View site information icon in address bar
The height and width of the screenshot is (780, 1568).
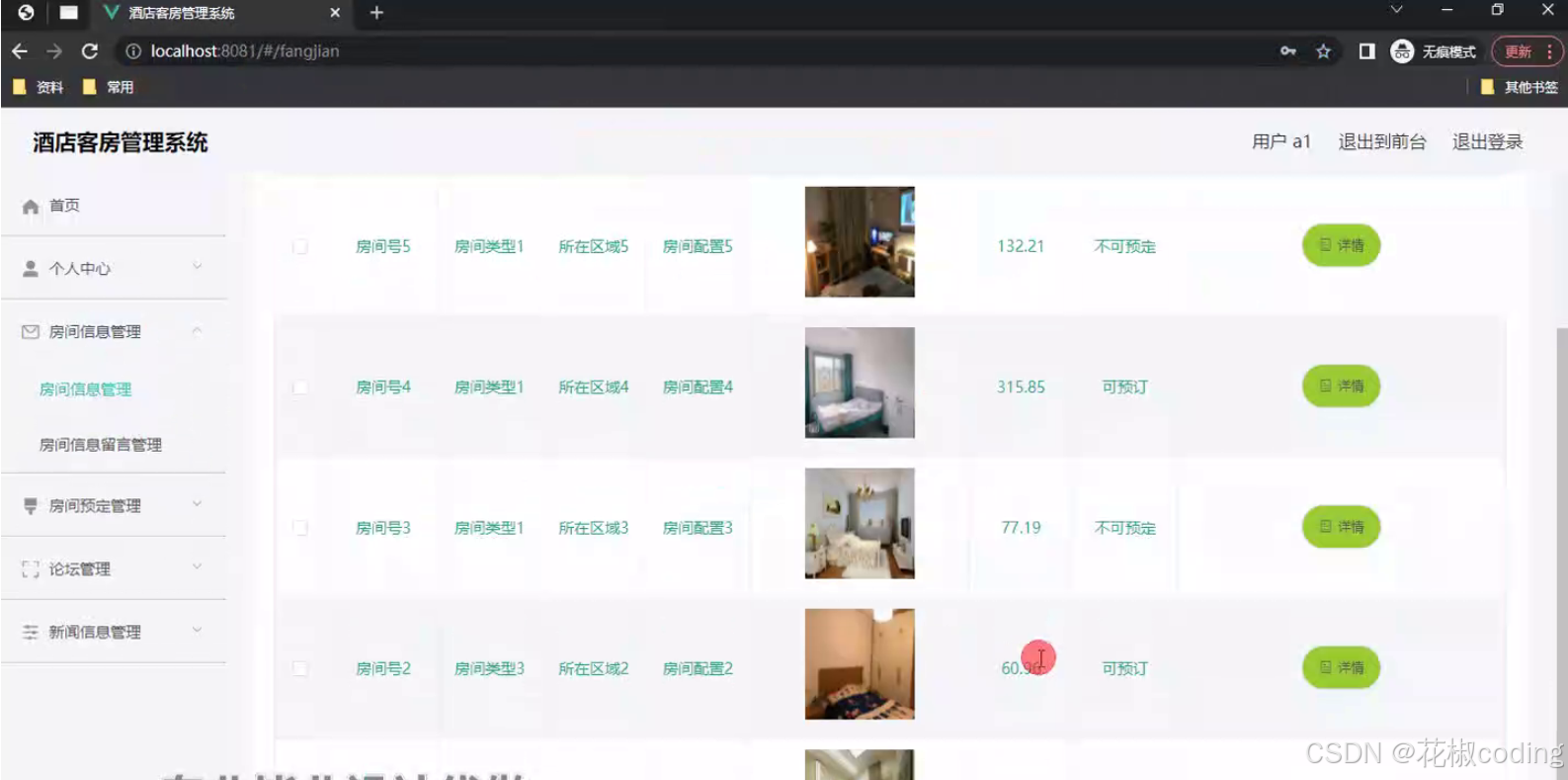click(x=133, y=51)
